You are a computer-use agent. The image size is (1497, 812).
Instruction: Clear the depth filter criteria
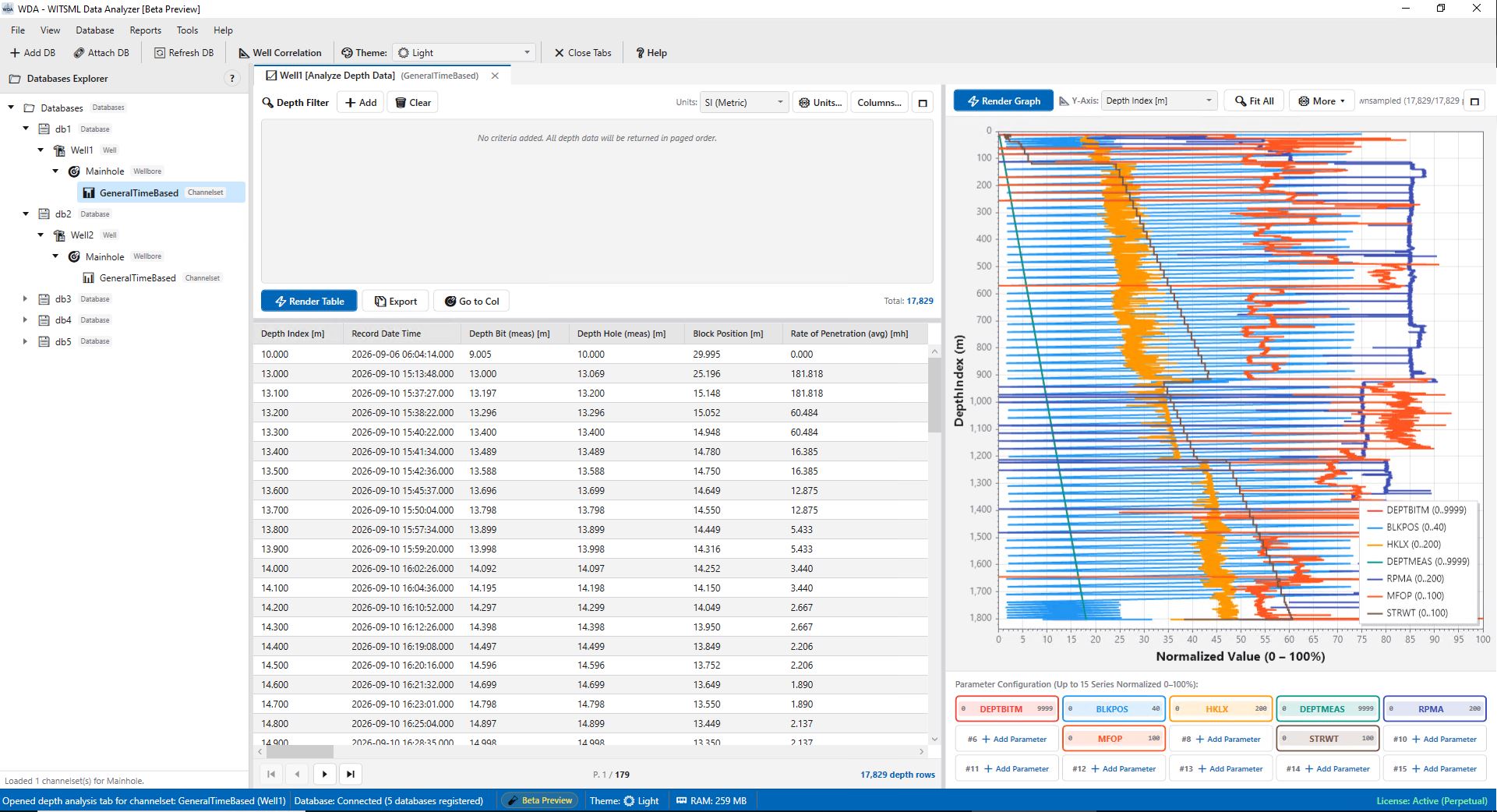click(x=413, y=103)
